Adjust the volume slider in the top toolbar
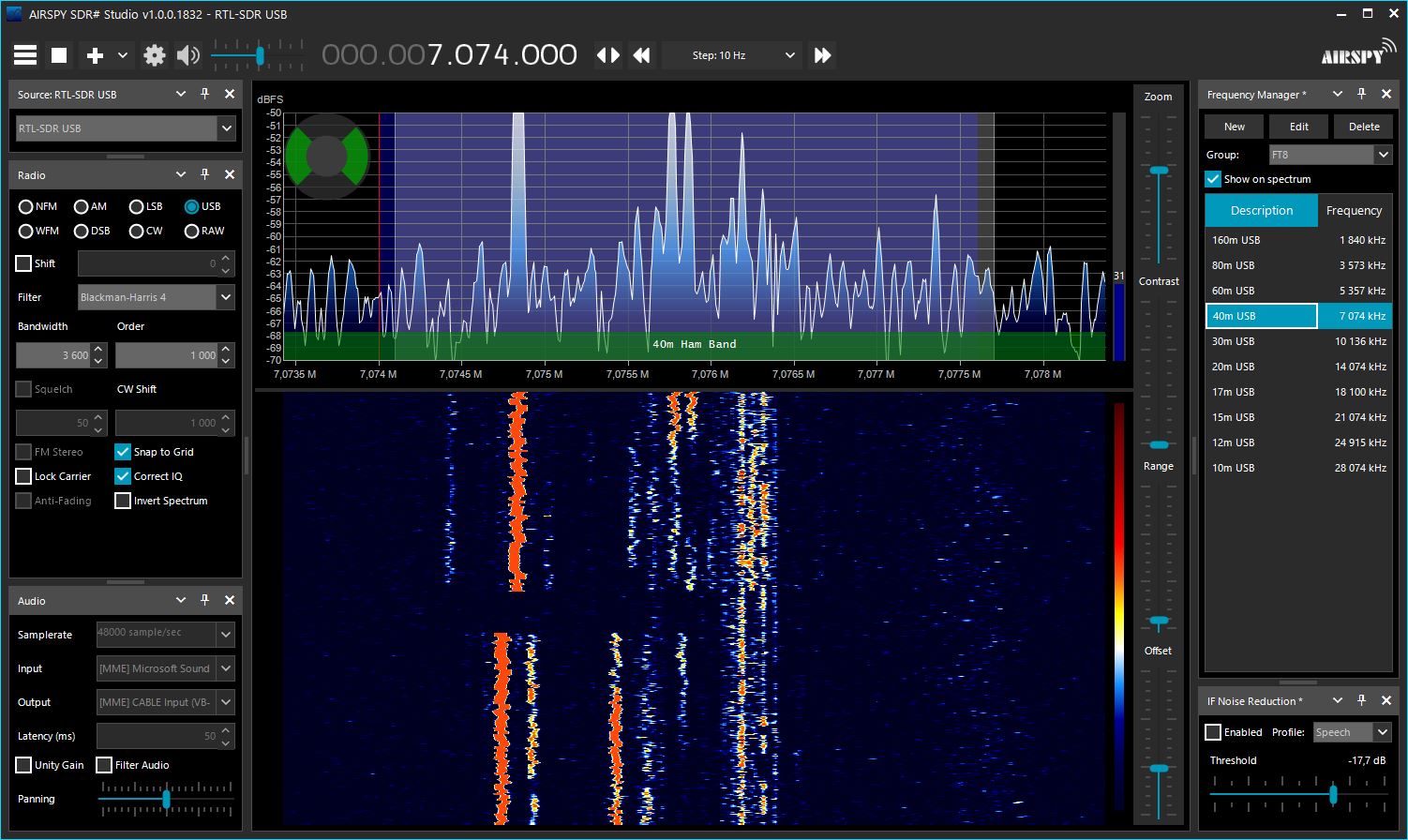Viewport: 1408px width, 840px height. [x=260, y=55]
